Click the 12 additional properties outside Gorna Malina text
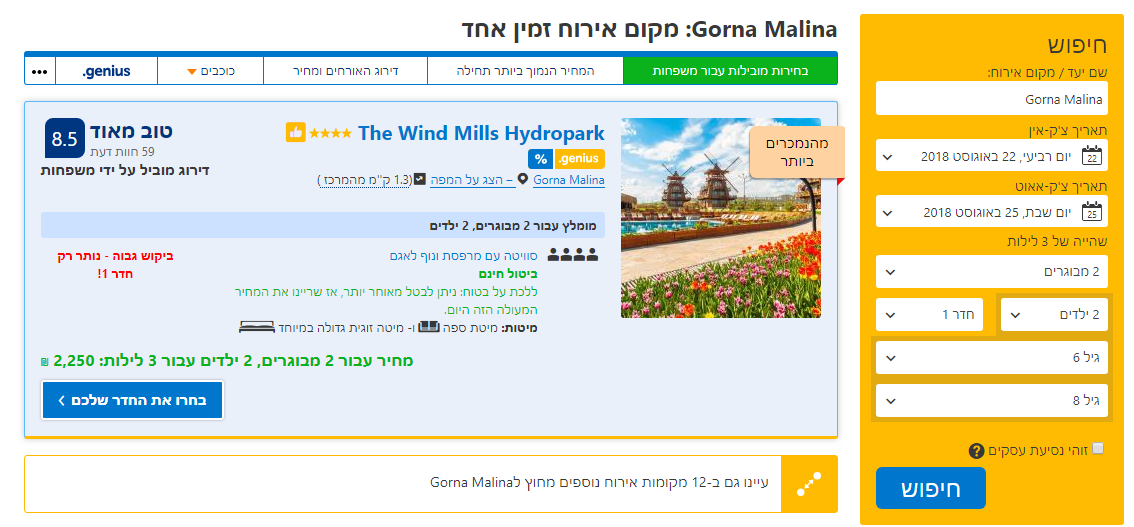 (x=602, y=482)
